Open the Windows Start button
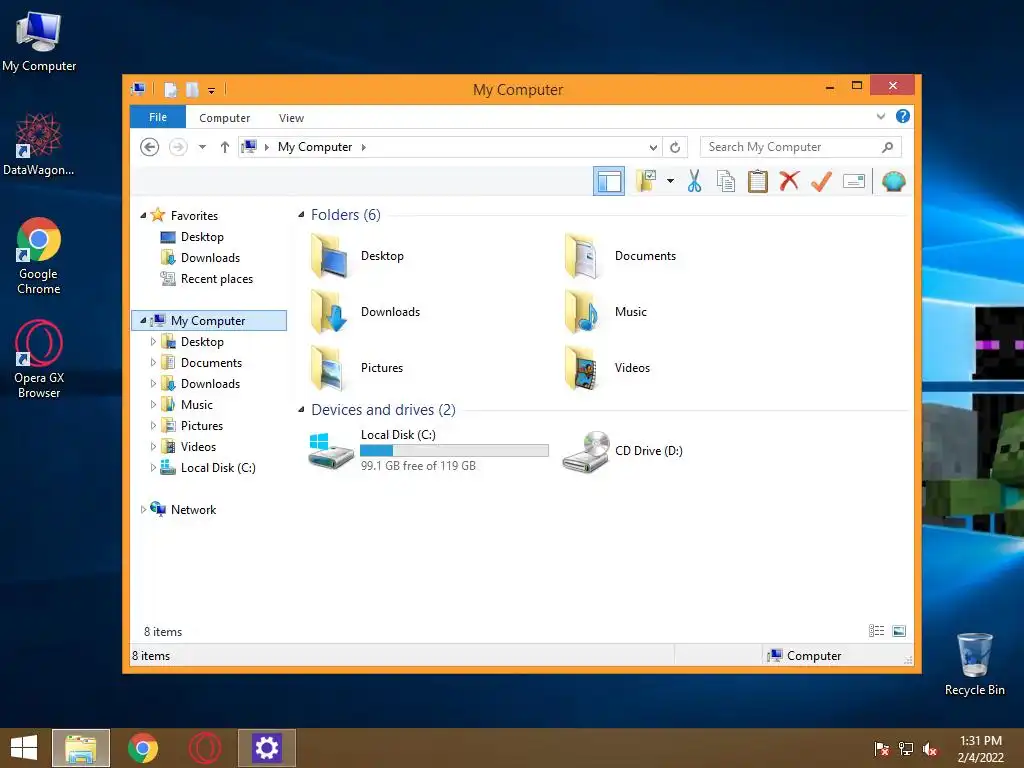This screenshot has width=1024, height=768. pos(24,748)
